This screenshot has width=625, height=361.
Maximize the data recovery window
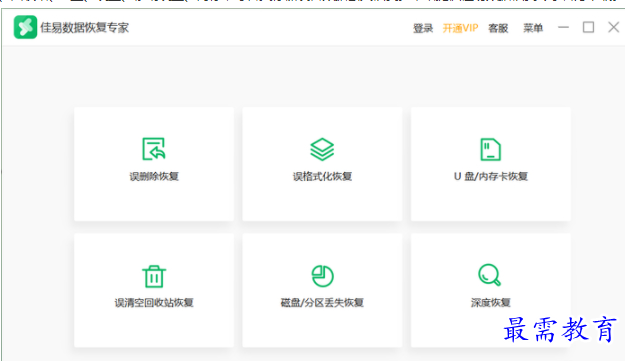(588, 27)
